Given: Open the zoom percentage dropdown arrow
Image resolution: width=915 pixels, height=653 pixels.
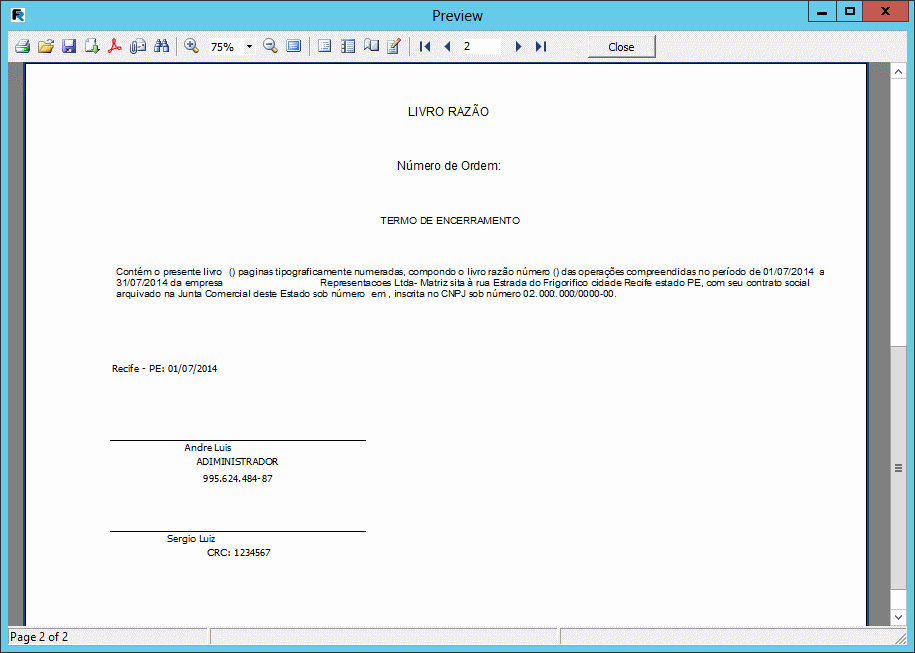Looking at the screenshot, I should [x=249, y=47].
